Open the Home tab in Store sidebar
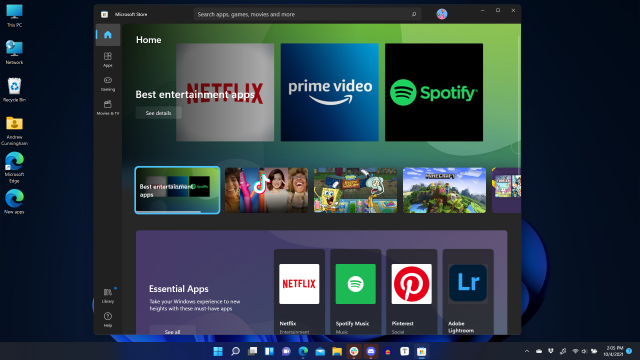This screenshot has width=640, height=360. tap(108, 35)
